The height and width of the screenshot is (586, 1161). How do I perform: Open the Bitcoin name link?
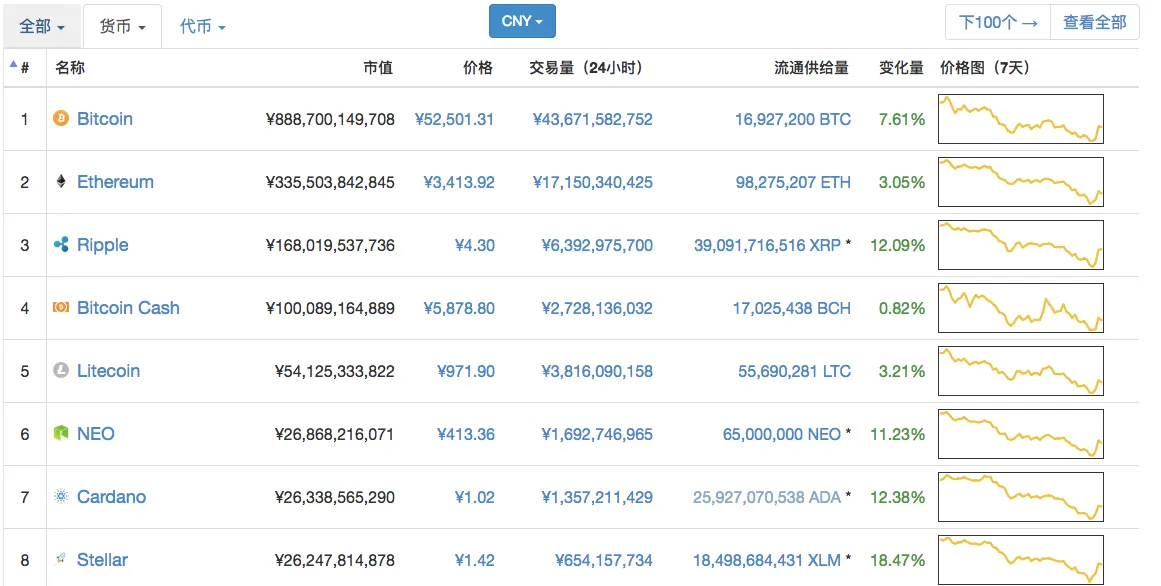tap(105, 119)
